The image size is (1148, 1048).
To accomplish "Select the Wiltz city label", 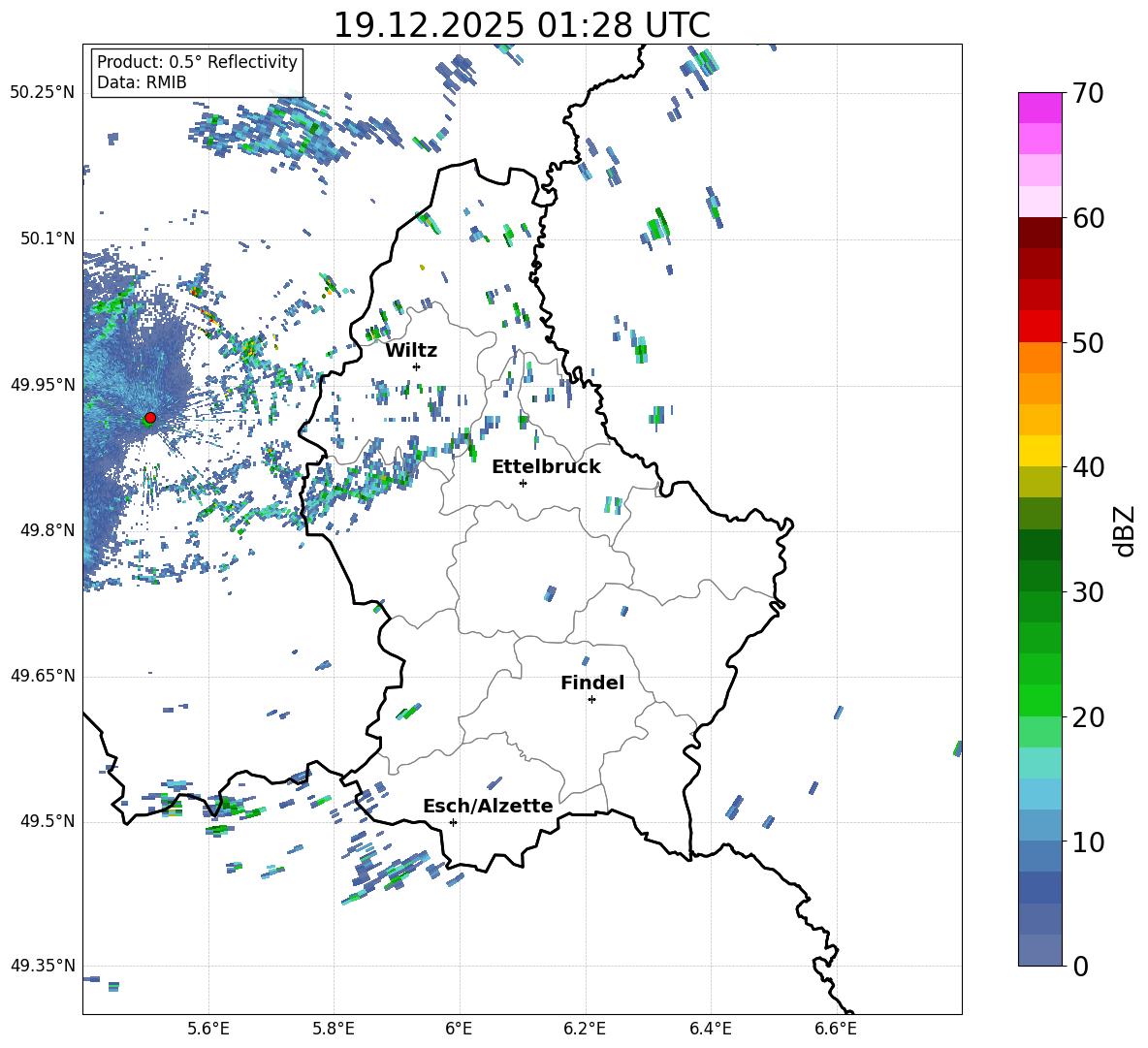I will point(411,350).
